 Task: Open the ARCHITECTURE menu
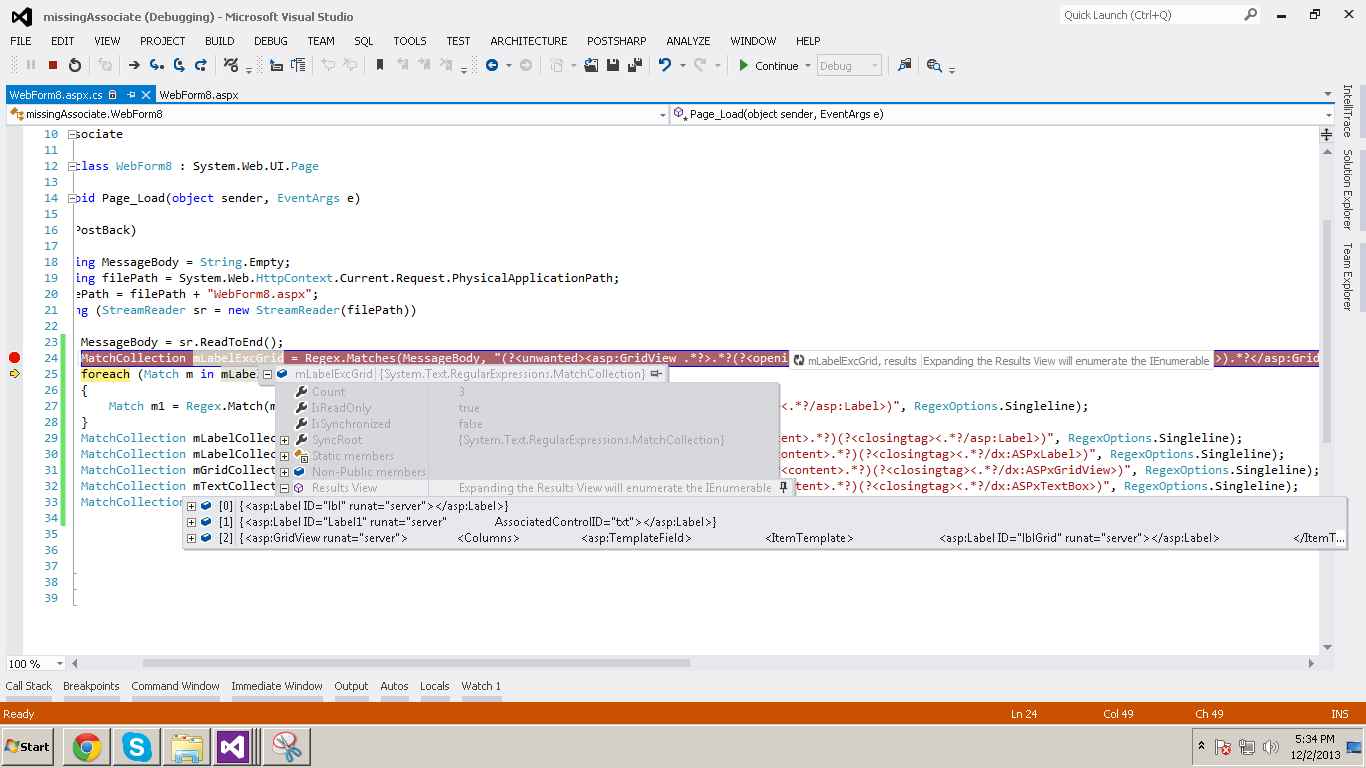[529, 41]
